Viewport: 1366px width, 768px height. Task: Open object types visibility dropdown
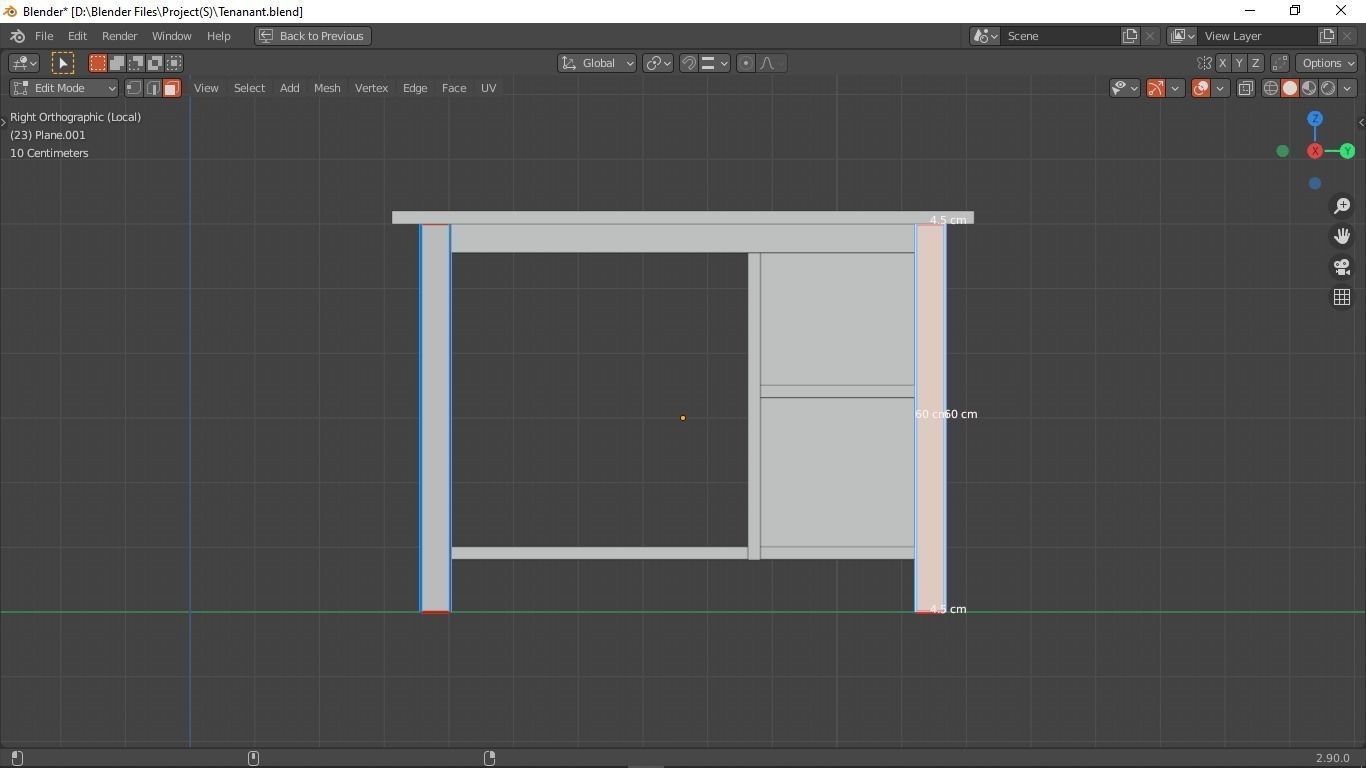(x=1125, y=88)
